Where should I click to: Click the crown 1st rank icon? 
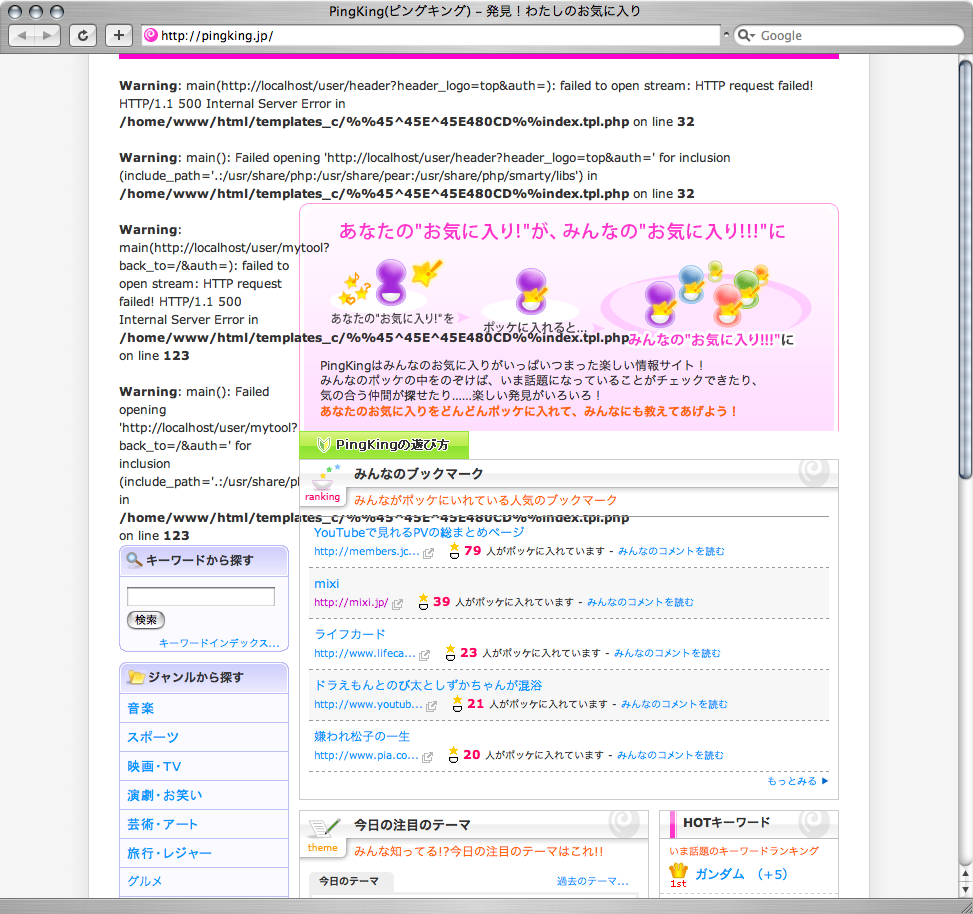(x=679, y=874)
